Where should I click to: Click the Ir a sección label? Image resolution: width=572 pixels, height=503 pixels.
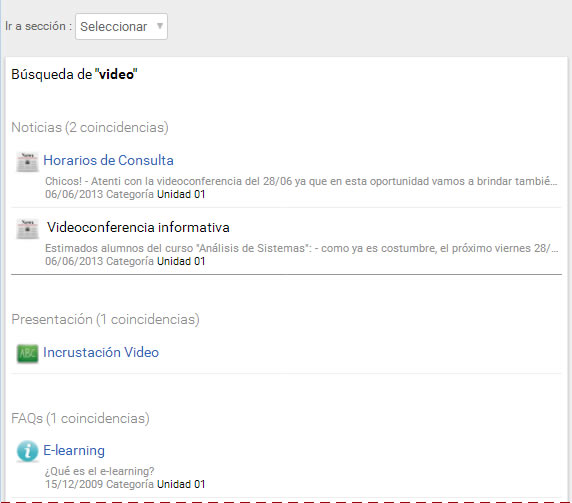click(38, 26)
